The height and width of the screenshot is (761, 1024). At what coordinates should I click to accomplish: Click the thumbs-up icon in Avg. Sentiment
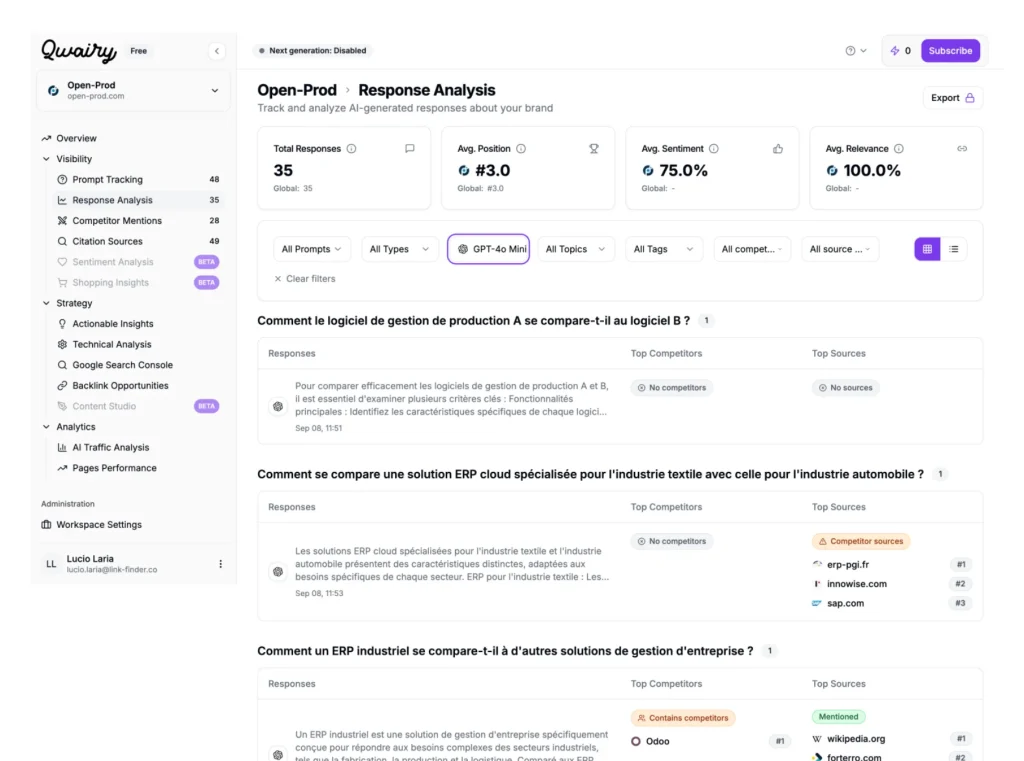(778, 148)
